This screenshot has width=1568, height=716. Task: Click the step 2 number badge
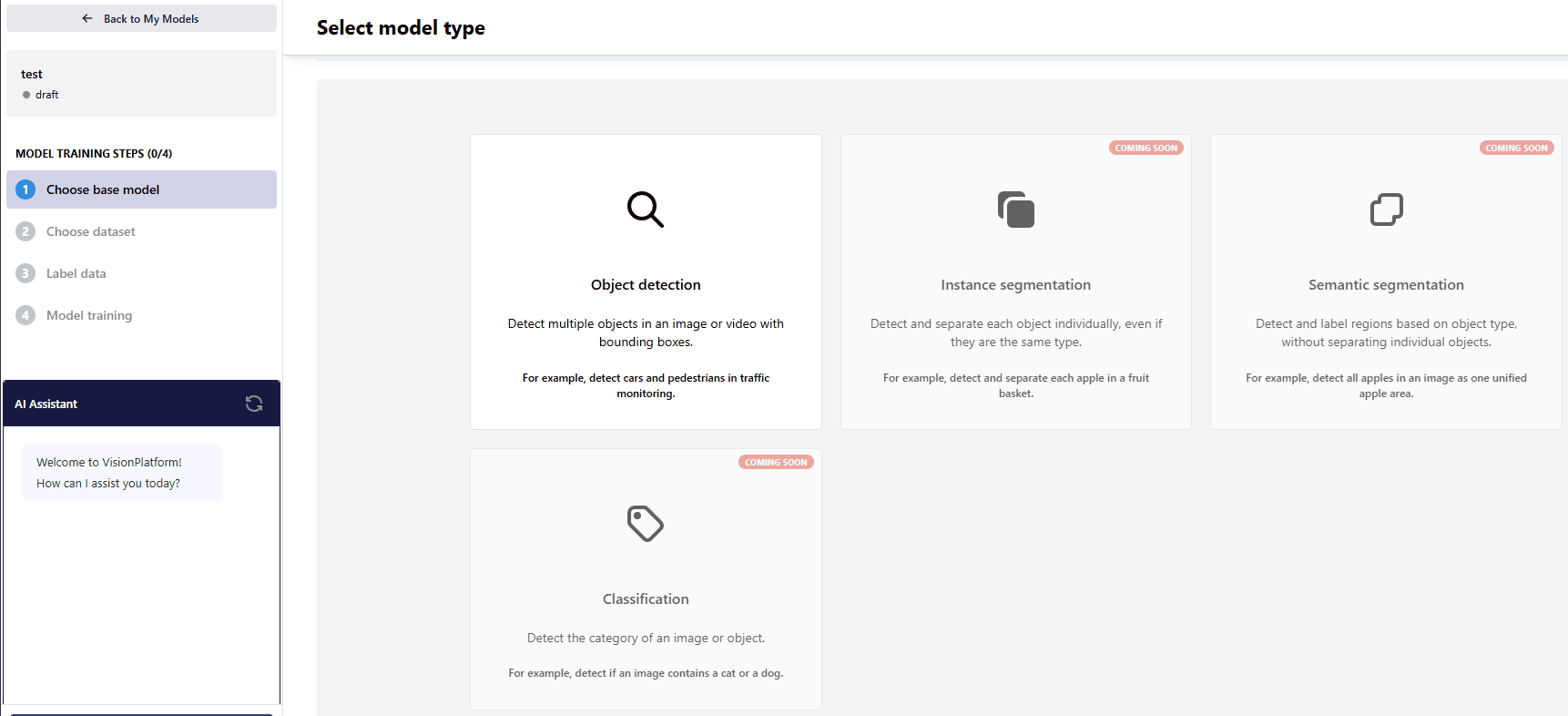25,231
